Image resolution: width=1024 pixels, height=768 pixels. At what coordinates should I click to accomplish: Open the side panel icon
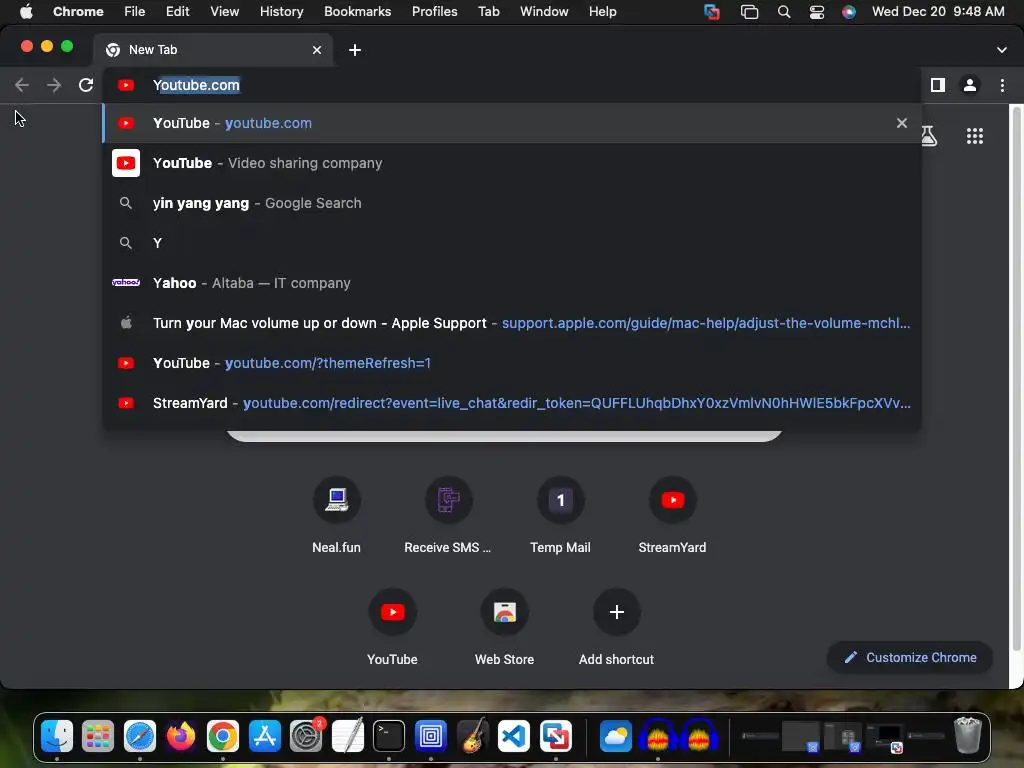(938, 85)
